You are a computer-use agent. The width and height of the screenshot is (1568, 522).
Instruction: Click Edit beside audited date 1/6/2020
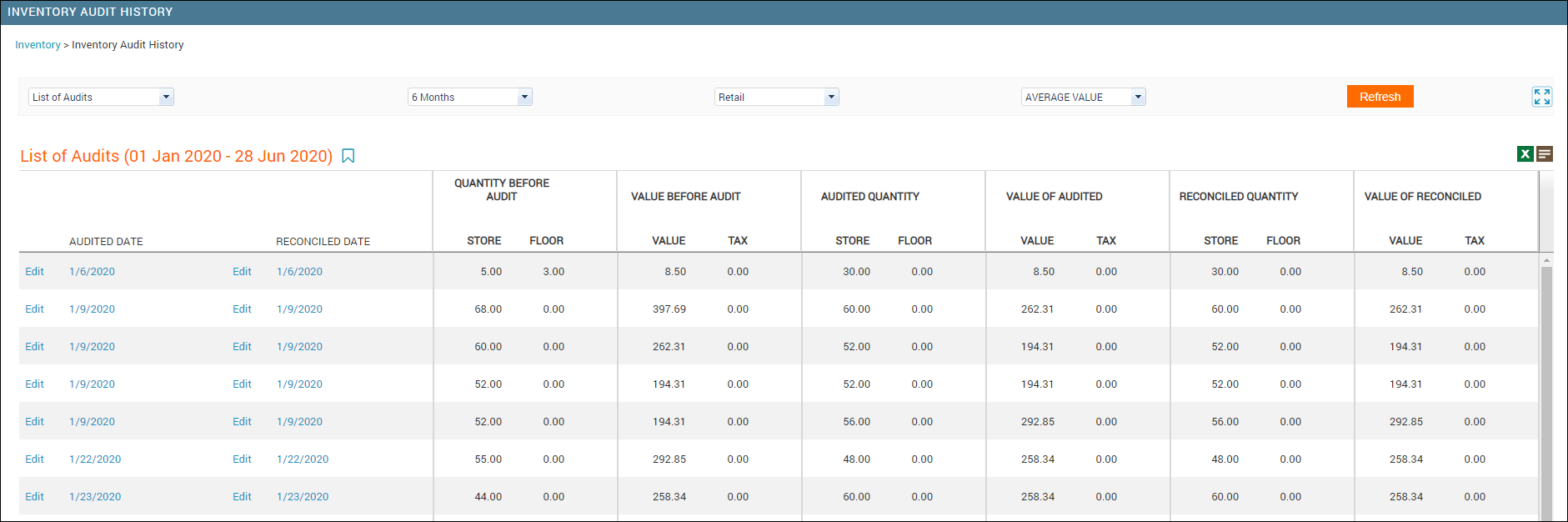34,271
